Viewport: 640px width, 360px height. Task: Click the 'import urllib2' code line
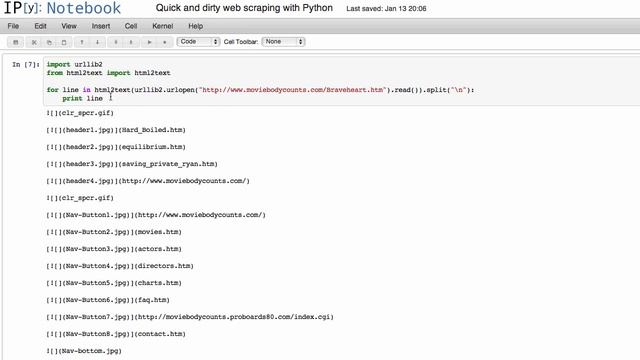click(x=74, y=64)
